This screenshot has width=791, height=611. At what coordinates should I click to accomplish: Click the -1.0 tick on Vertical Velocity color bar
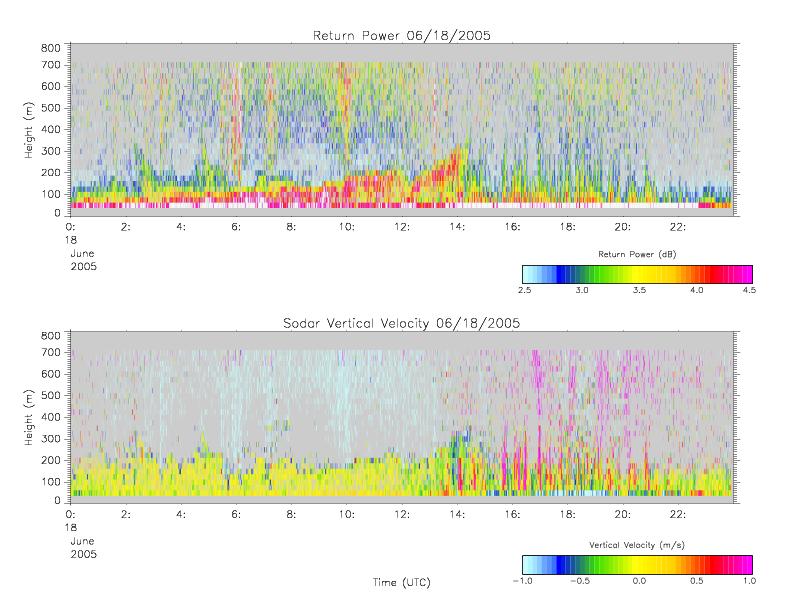point(523,581)
